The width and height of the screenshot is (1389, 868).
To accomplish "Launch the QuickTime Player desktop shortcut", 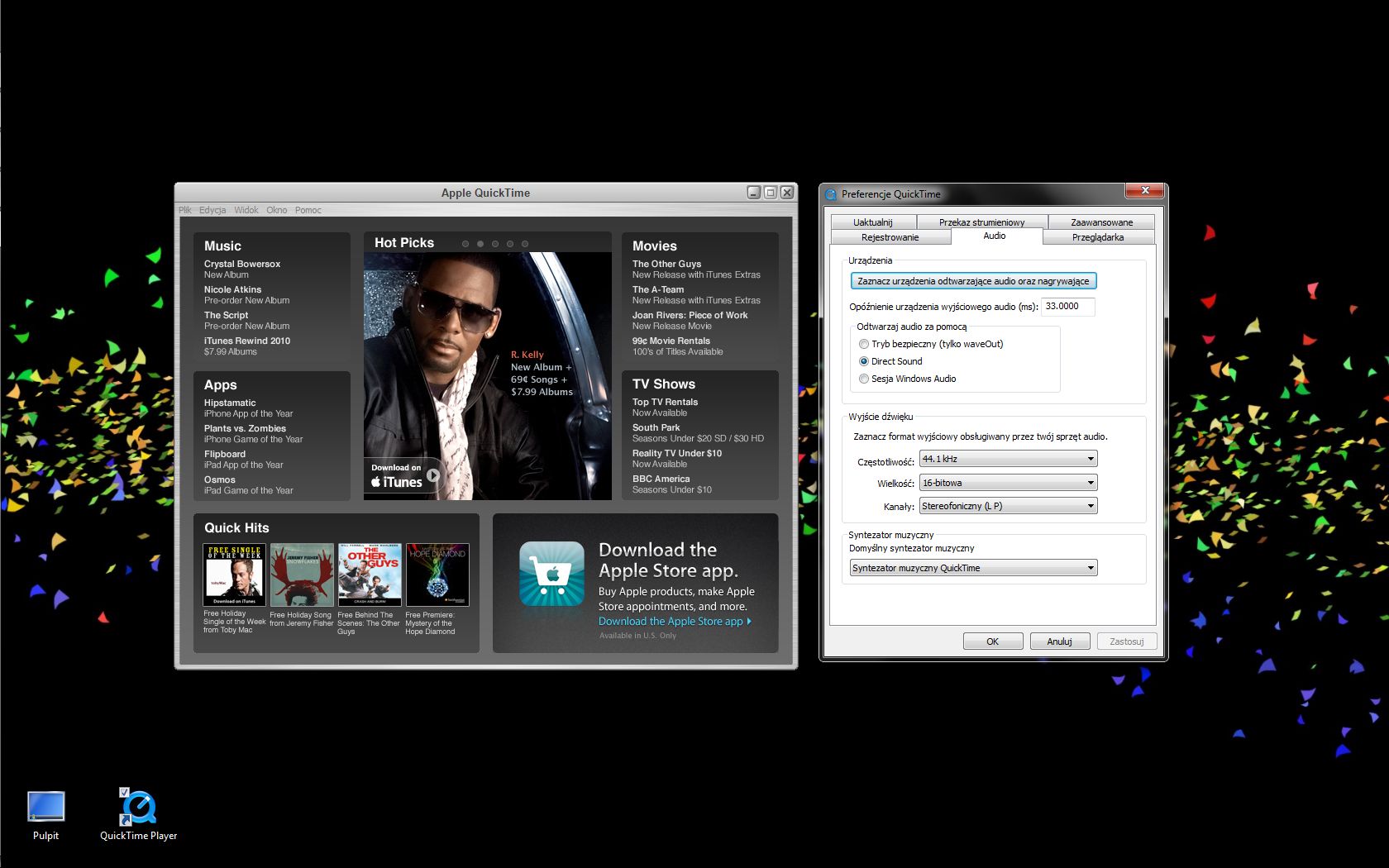I will click(x=138, y=814).
